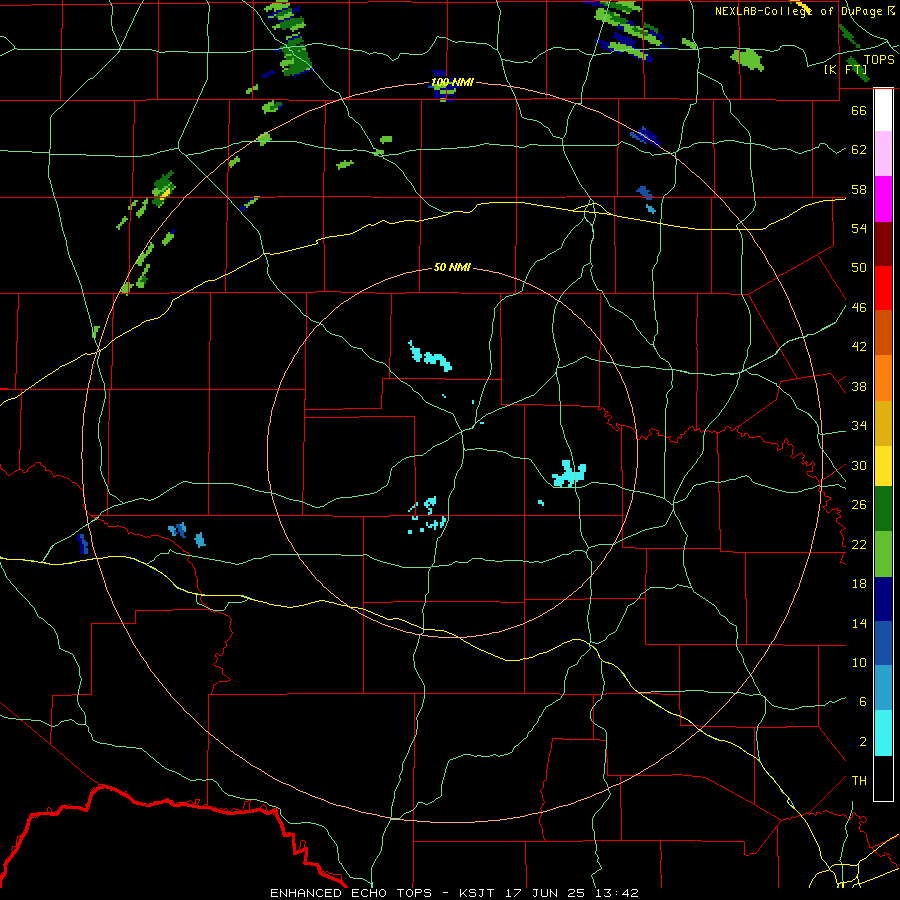The width and height of the screenshot is (900, 900).
Task: Click the "[K FT]" units label
Action: coord(845,70)
